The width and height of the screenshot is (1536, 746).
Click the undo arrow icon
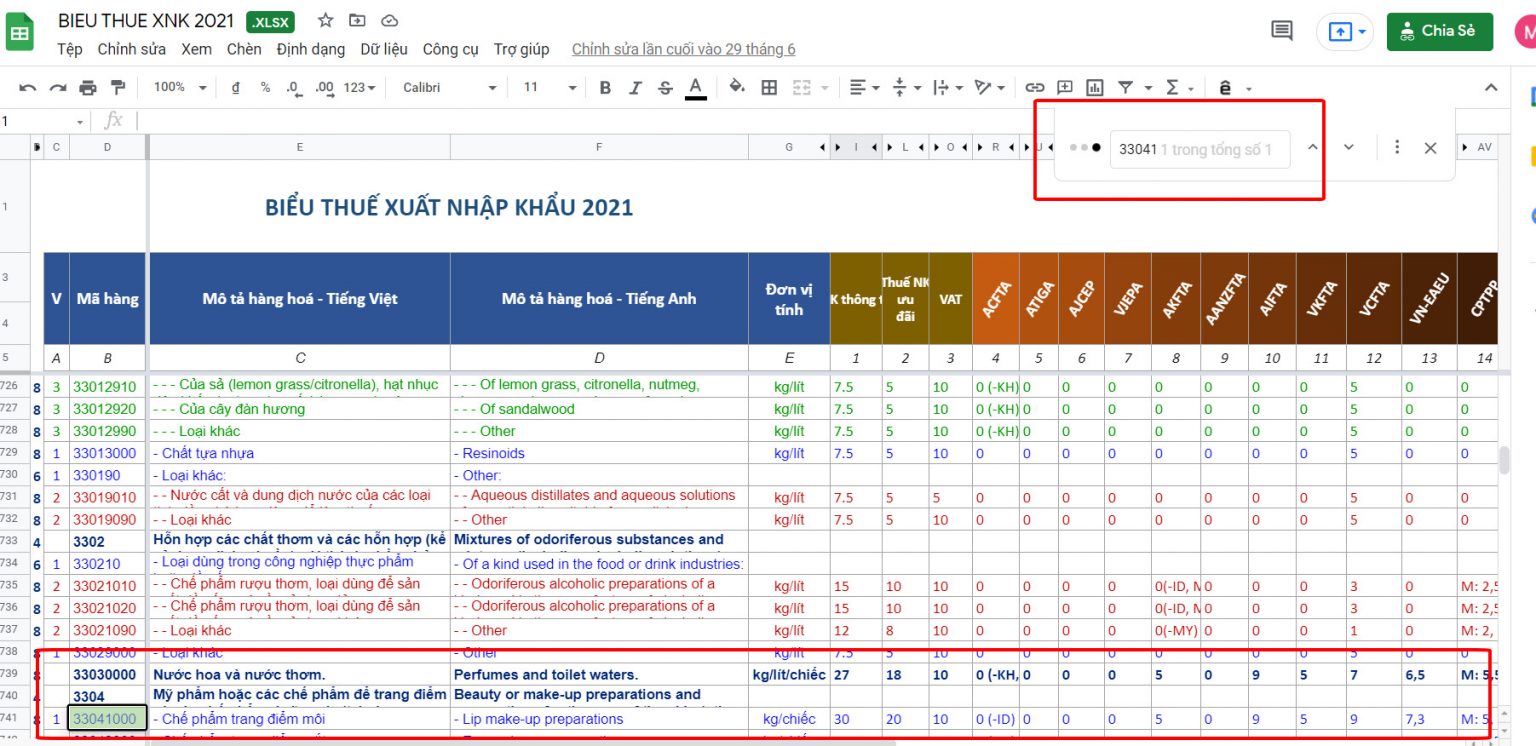coord(28,88)
